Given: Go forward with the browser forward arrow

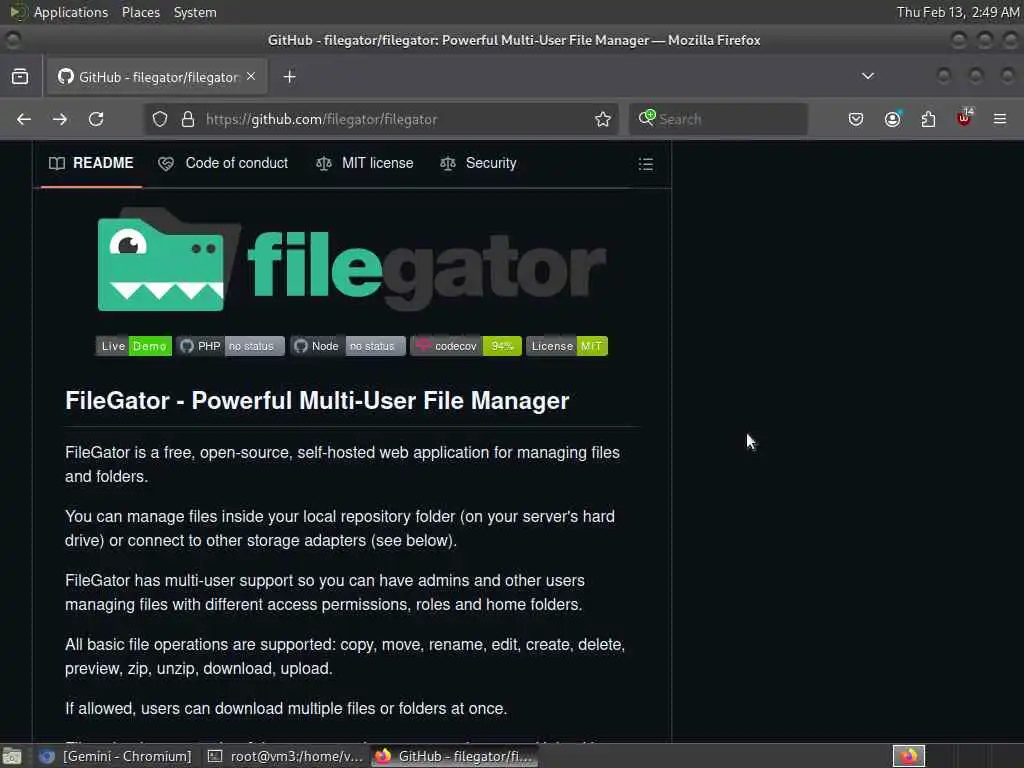Looking at the screenshot, I should coord(60,119).
